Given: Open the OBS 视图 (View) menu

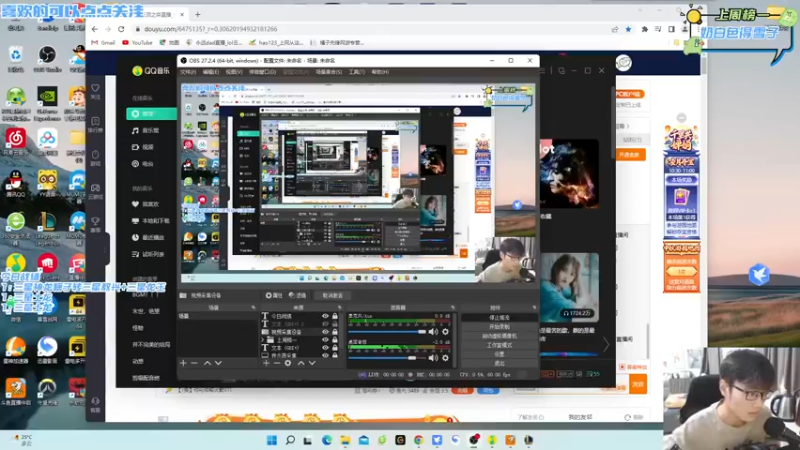Looking at the screenshot, I should [x=234, y=72].
